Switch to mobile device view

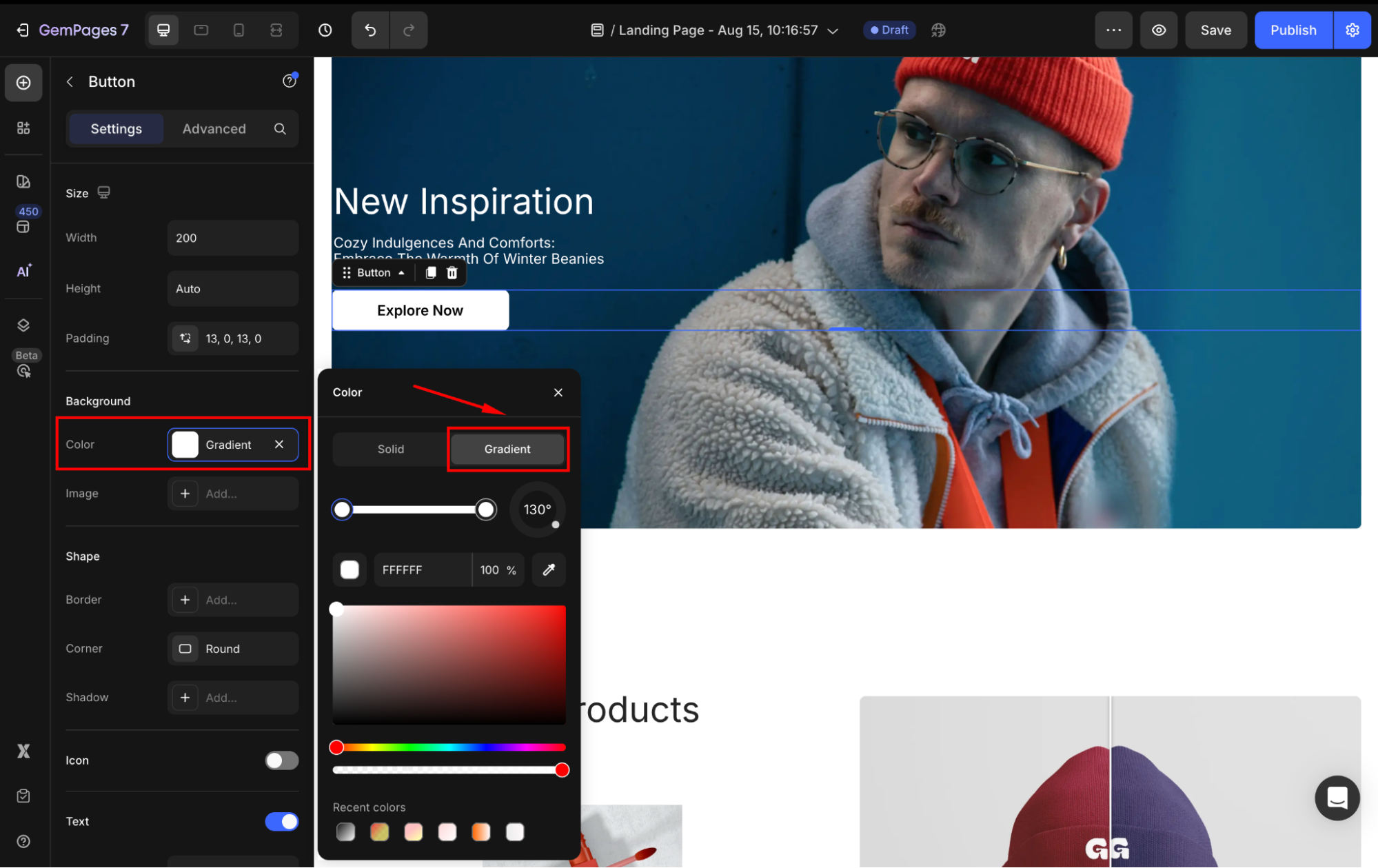pyautogui.click(x=239, y=30)
